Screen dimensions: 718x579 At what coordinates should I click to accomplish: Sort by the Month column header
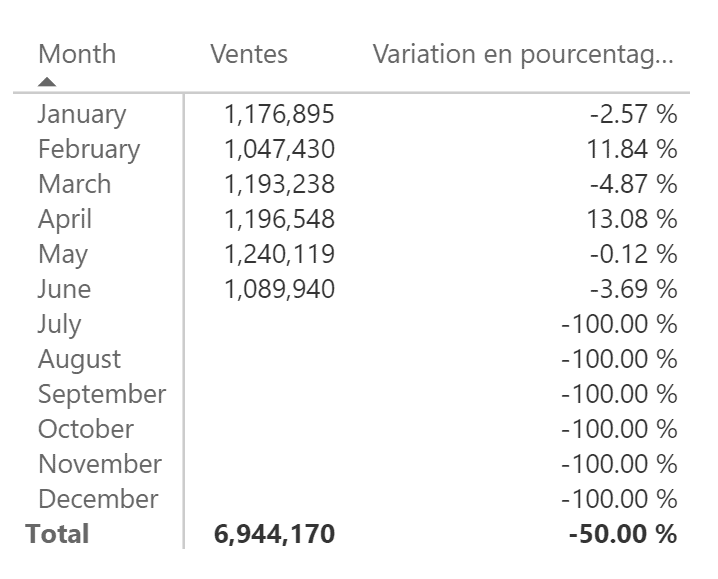[x=77, y=54]
